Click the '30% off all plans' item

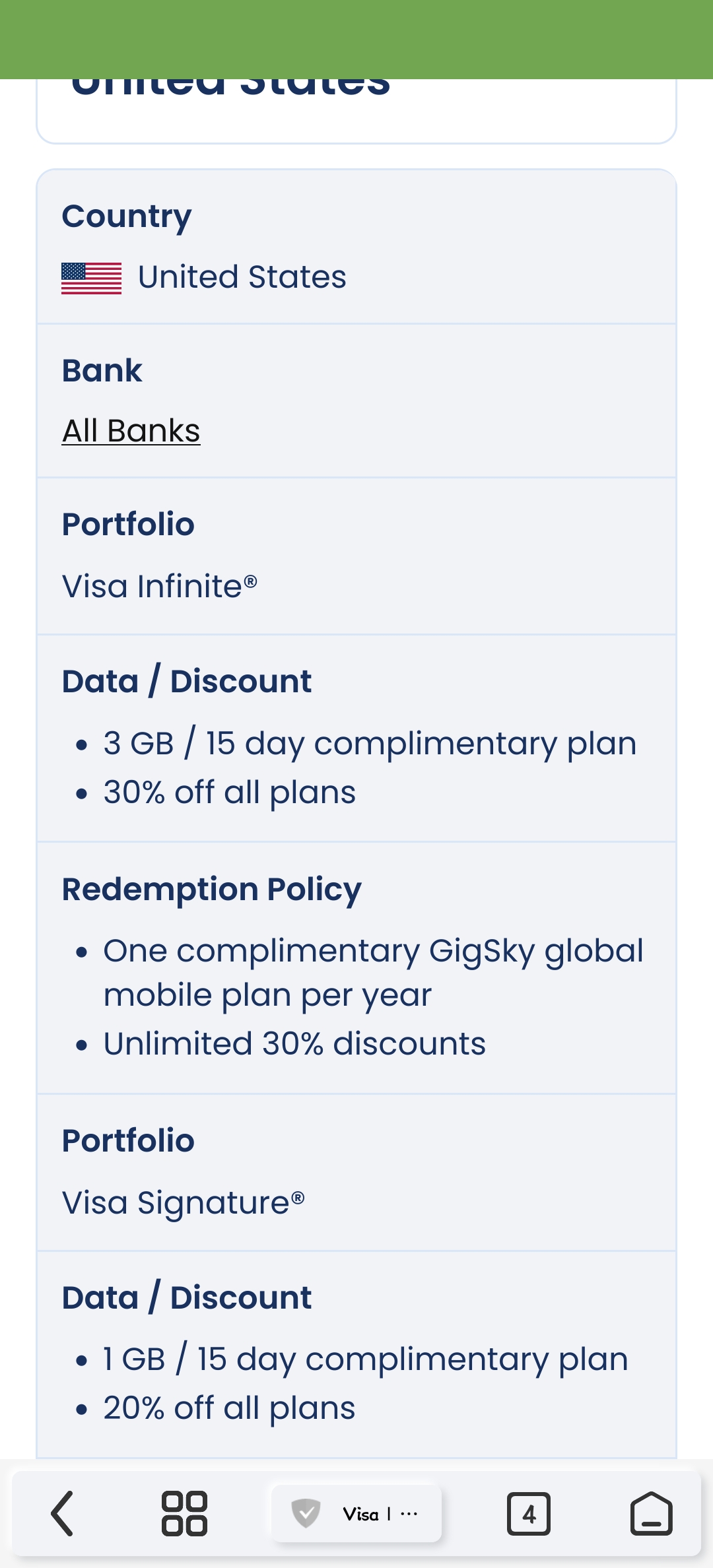229,793
